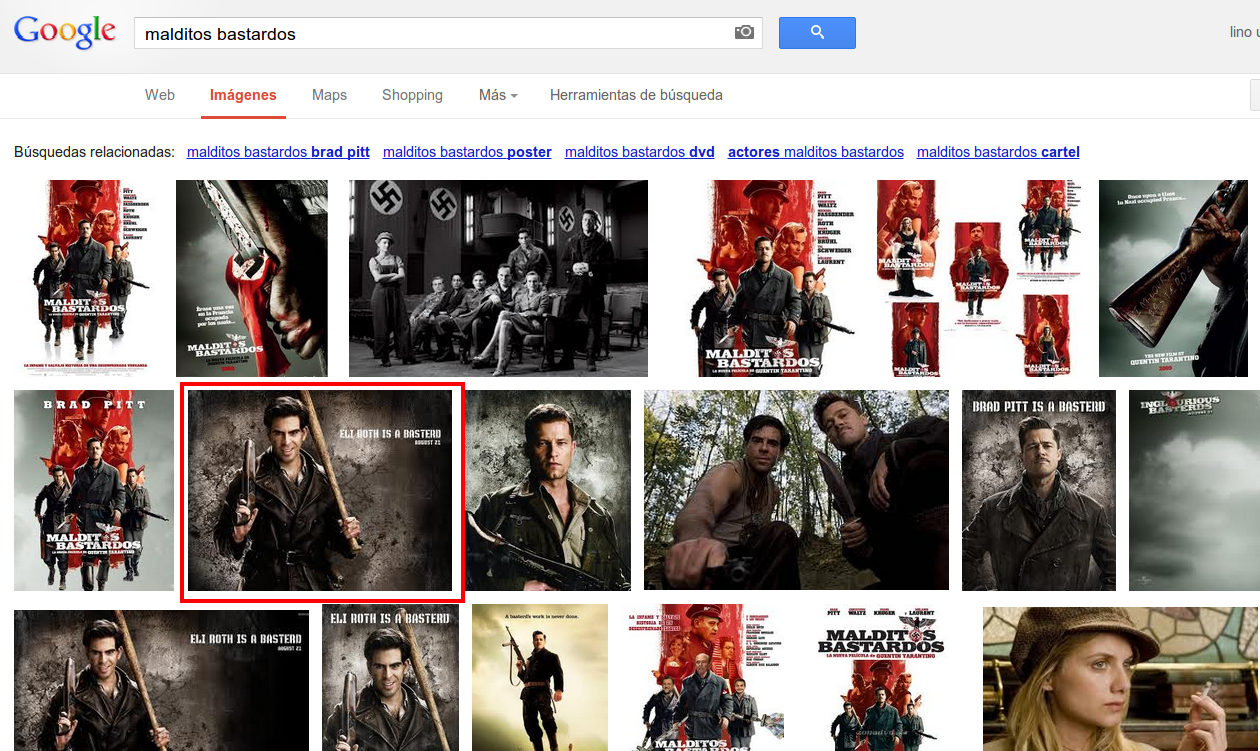
Task: Click the blue magnifier search button
Action: [817, 33]
